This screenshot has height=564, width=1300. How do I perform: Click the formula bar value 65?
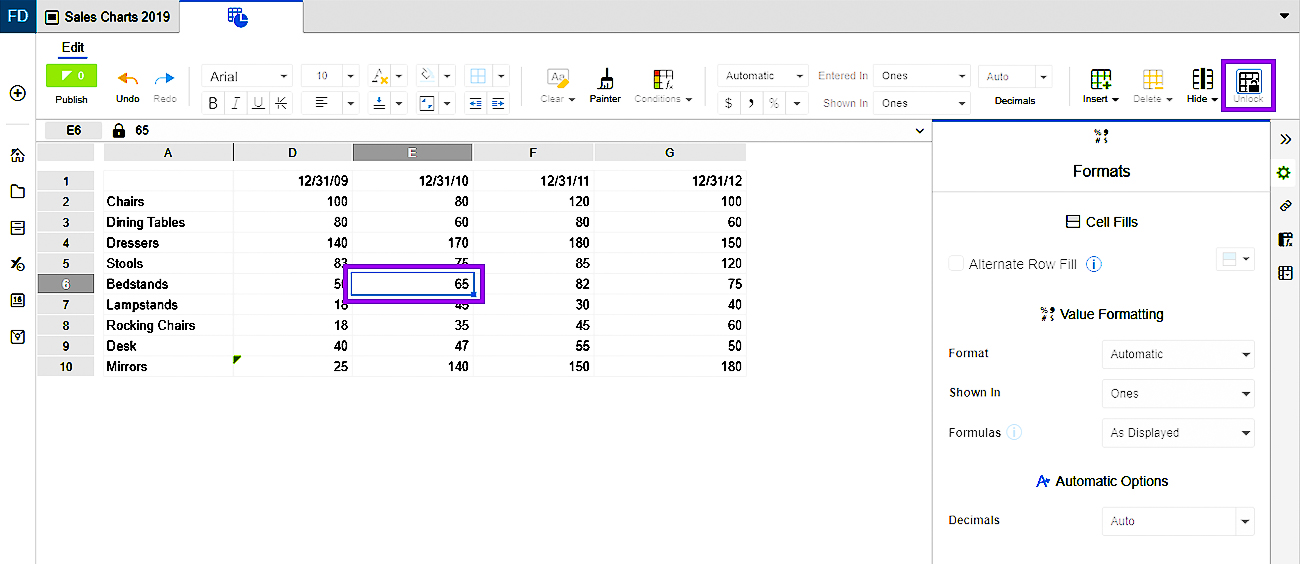tap(142, 130)
